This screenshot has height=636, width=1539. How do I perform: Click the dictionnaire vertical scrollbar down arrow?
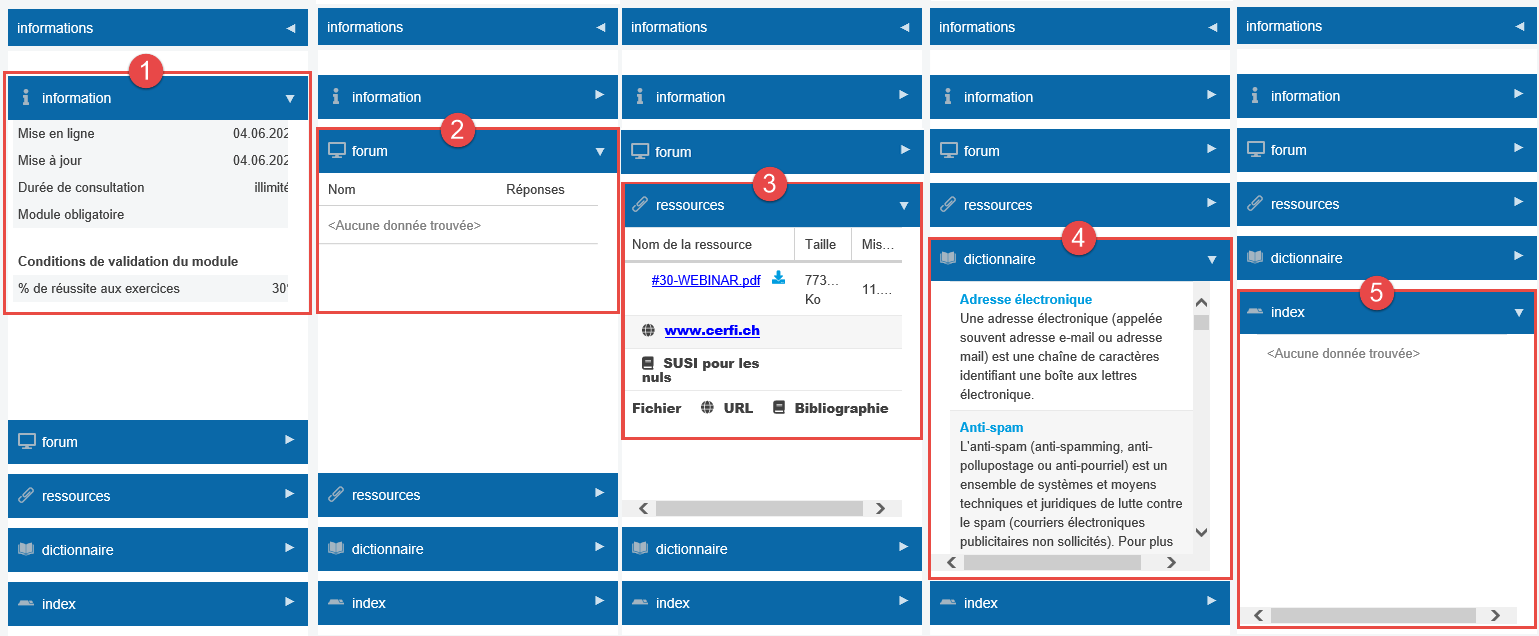click(x=1202, y=533)
